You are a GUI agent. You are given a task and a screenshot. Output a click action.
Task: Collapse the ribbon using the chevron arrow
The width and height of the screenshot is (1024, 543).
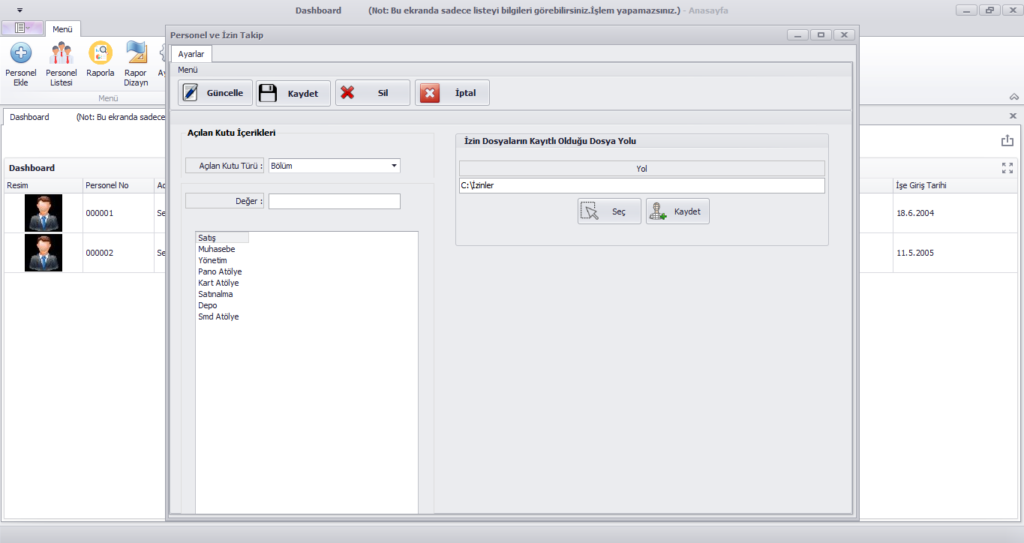(1013, 97)
